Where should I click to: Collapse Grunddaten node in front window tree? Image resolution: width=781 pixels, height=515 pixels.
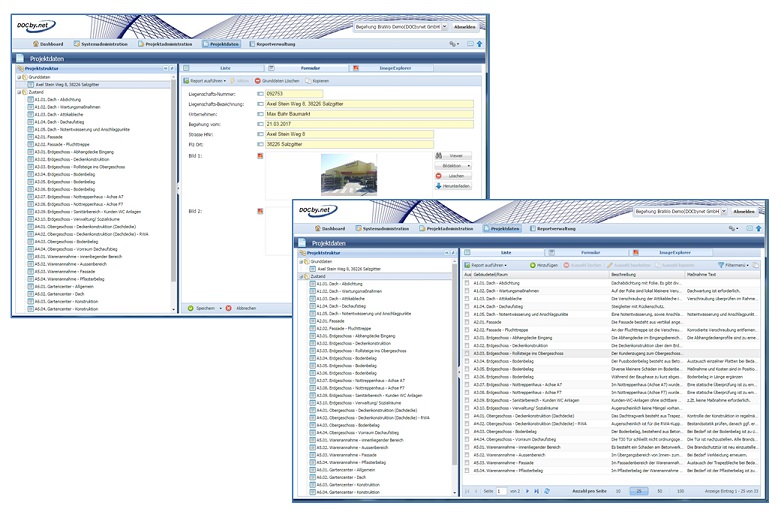click(301, 261)
